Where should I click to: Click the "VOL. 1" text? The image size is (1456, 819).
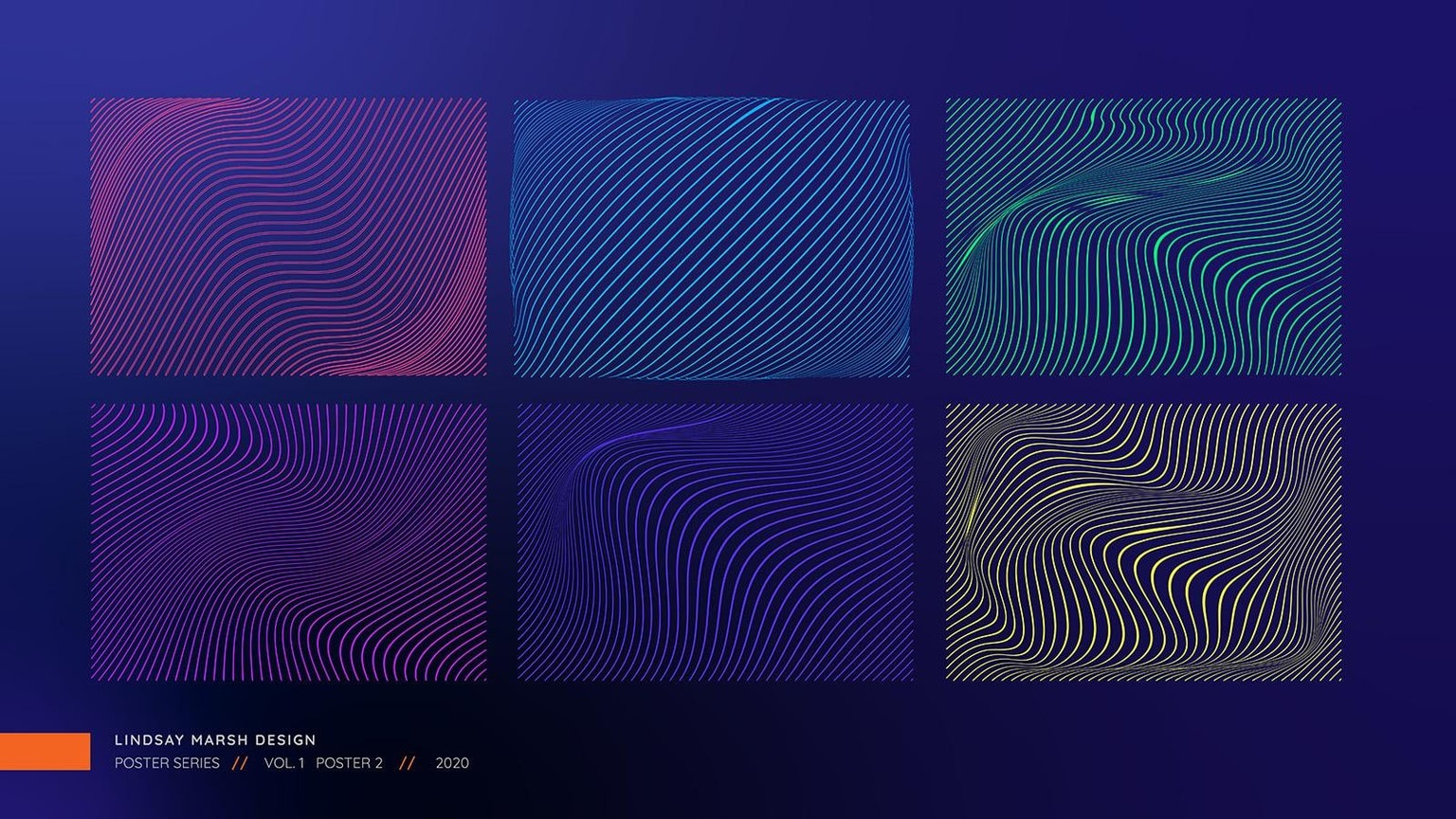click(284, 763)
